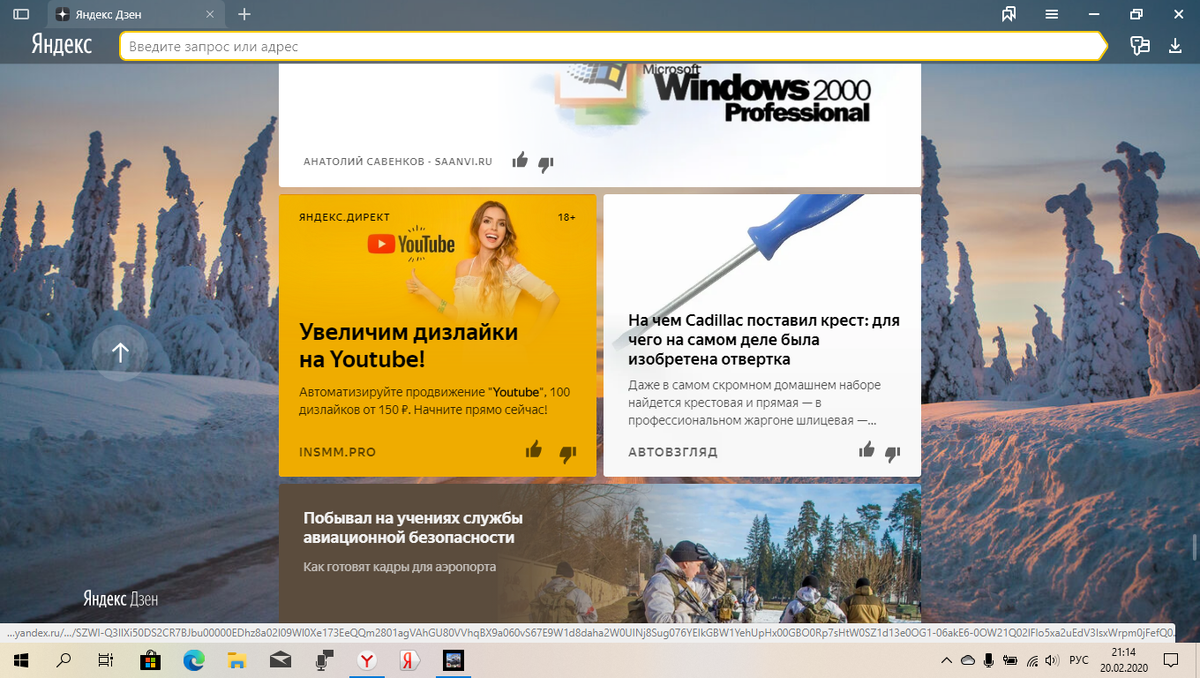Open Microsoft Edge from the taskbar
Image resolution: width=1200 pixels, height=678 pixels.
(x=193, y=660)
